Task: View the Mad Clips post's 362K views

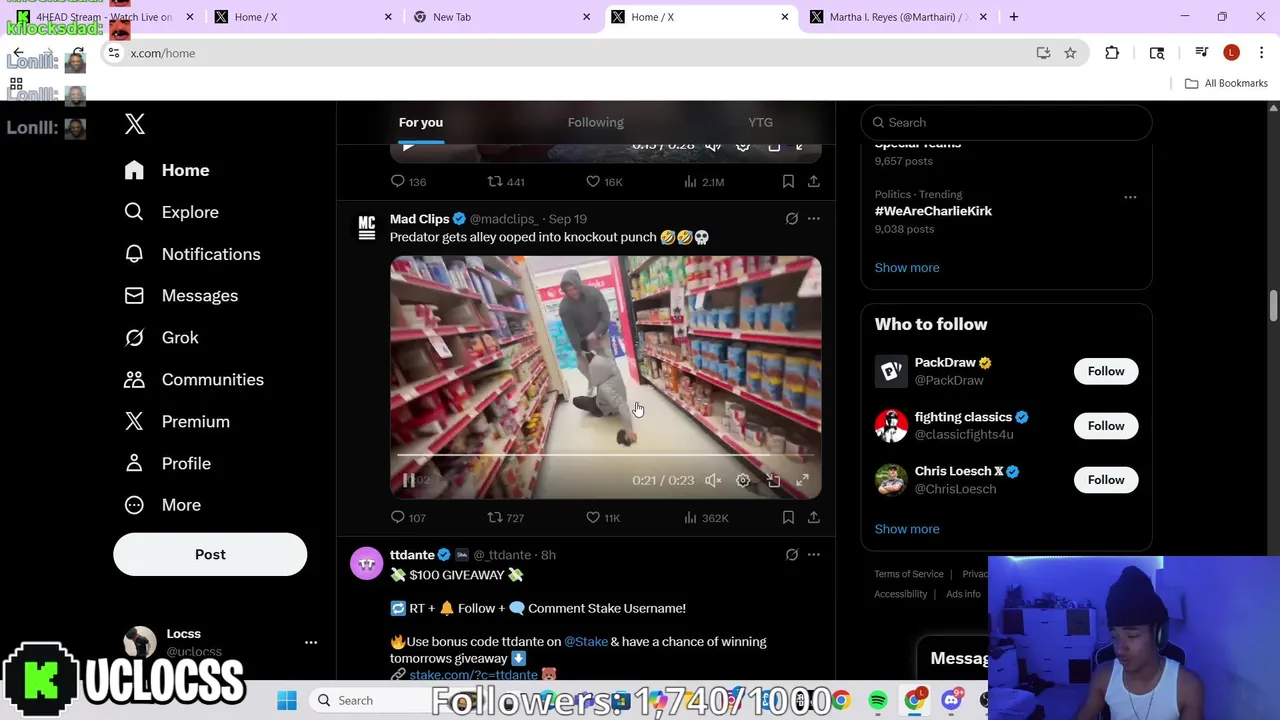Action: click(705, 517)
